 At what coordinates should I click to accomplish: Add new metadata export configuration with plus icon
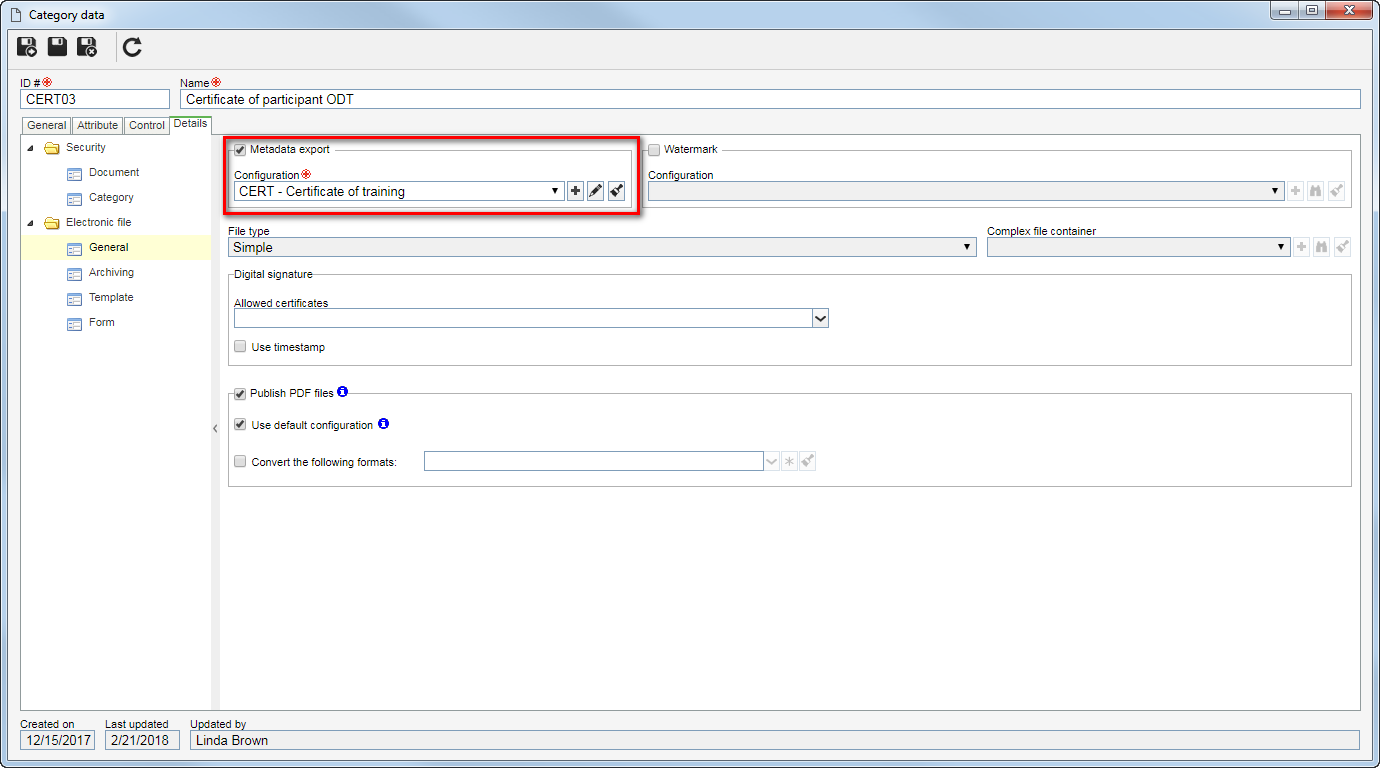(576, 191)
